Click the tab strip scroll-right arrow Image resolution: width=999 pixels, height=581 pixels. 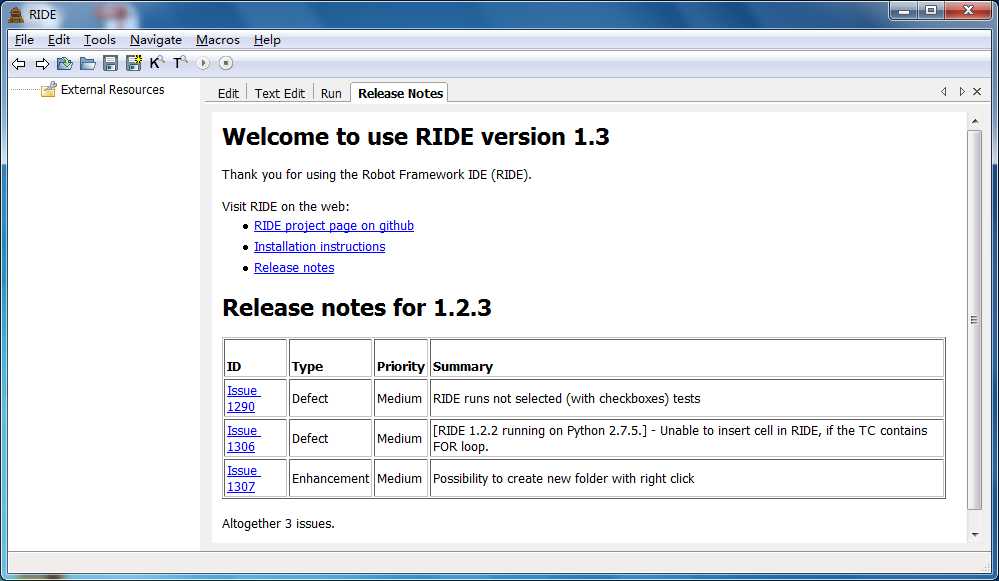(961, 92)
